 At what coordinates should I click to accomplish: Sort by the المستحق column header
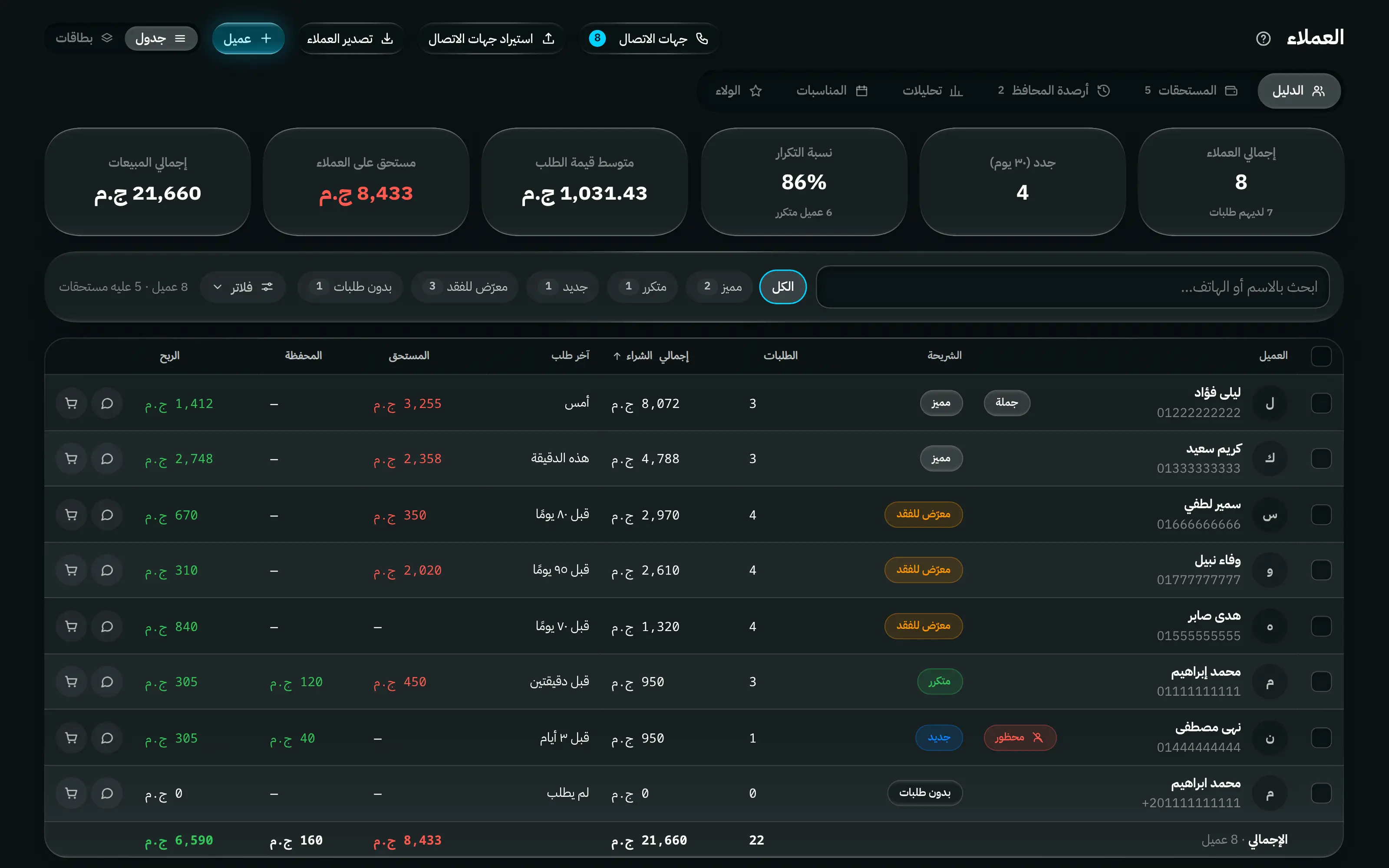tap(409, 356)
